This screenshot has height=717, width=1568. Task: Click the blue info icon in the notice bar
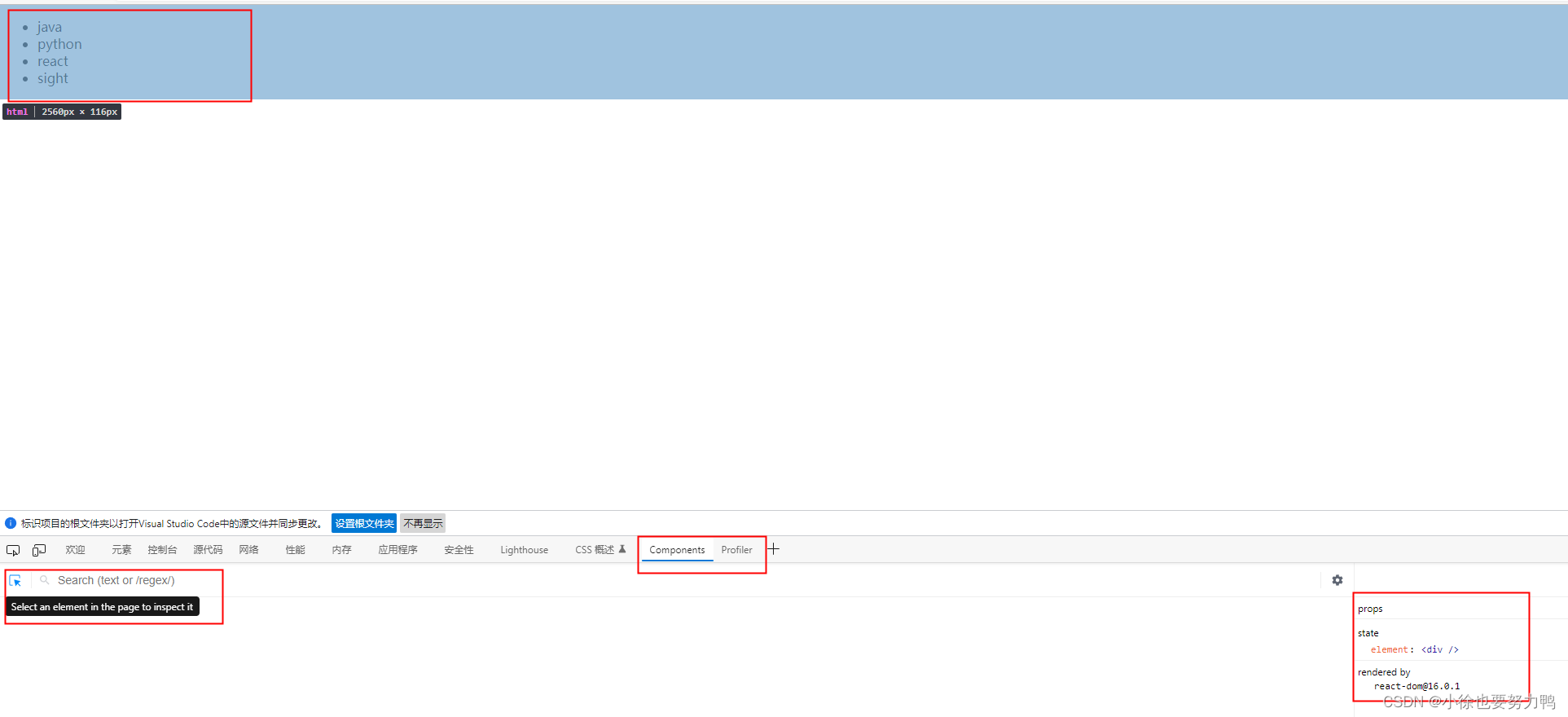click(11, 523)
